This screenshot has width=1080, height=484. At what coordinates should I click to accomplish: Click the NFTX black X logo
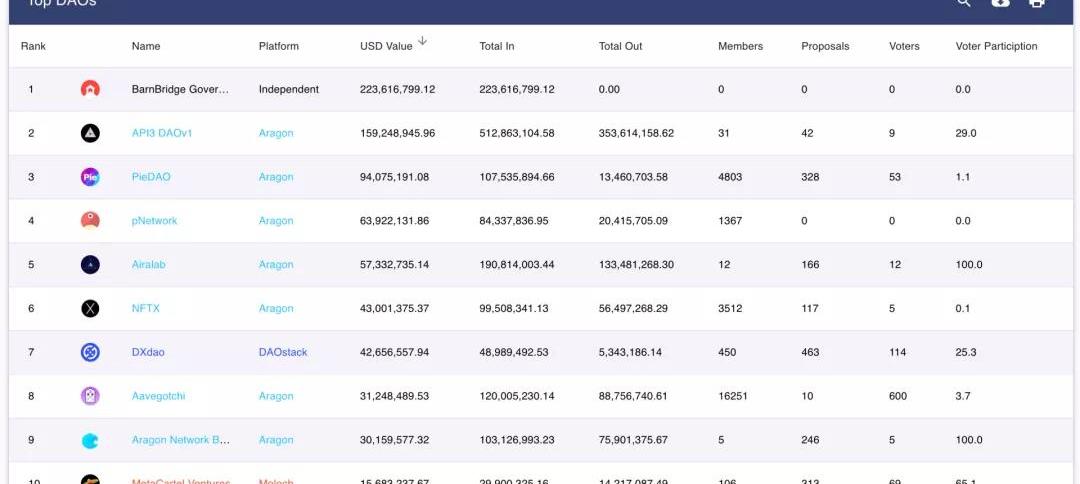pos(90,308)
